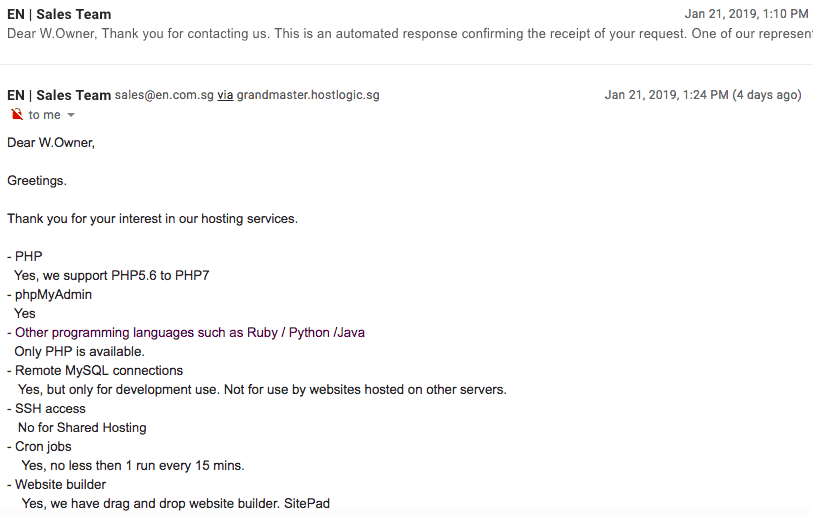813x517 pixels.
Task: Click sender name in the 1:24 PM message
Action: point(59,95)
